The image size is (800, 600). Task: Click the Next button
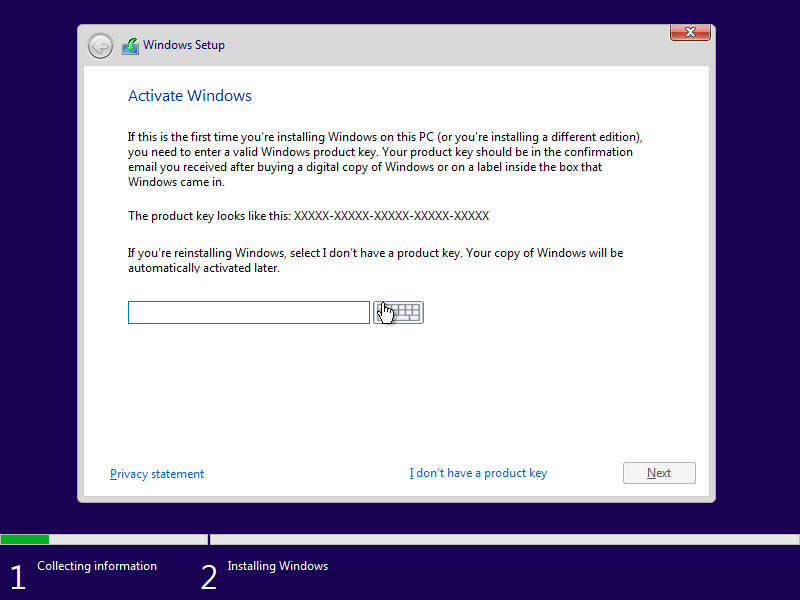pyautogui.click(x=659, y=473)
